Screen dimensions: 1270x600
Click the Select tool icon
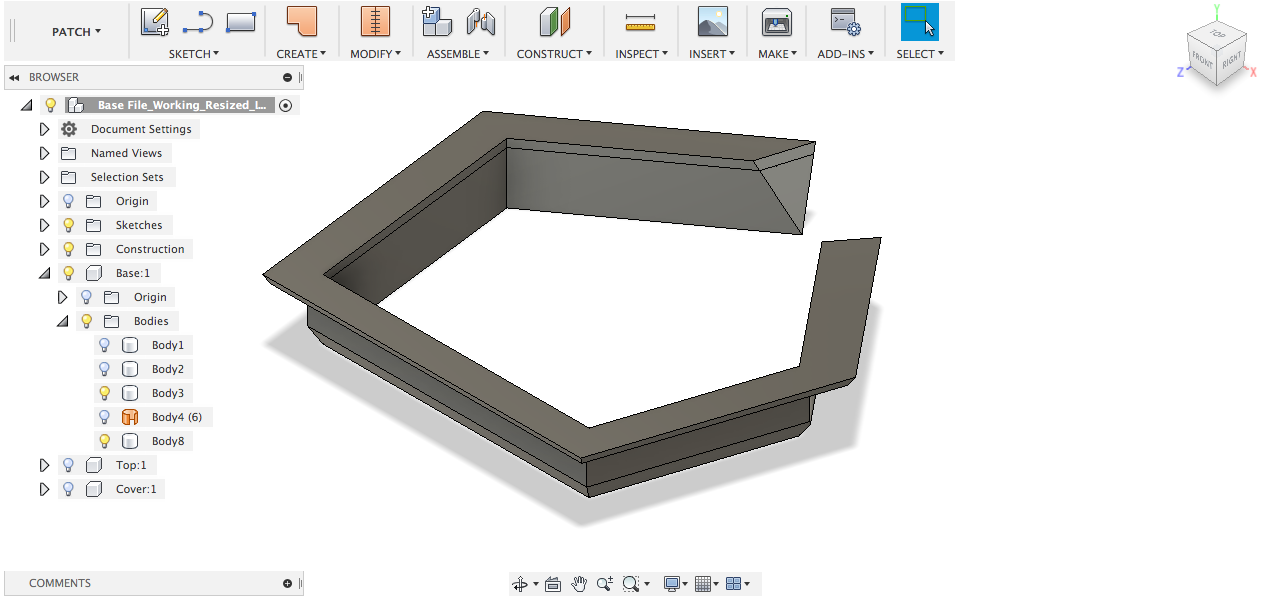[920, 21]
